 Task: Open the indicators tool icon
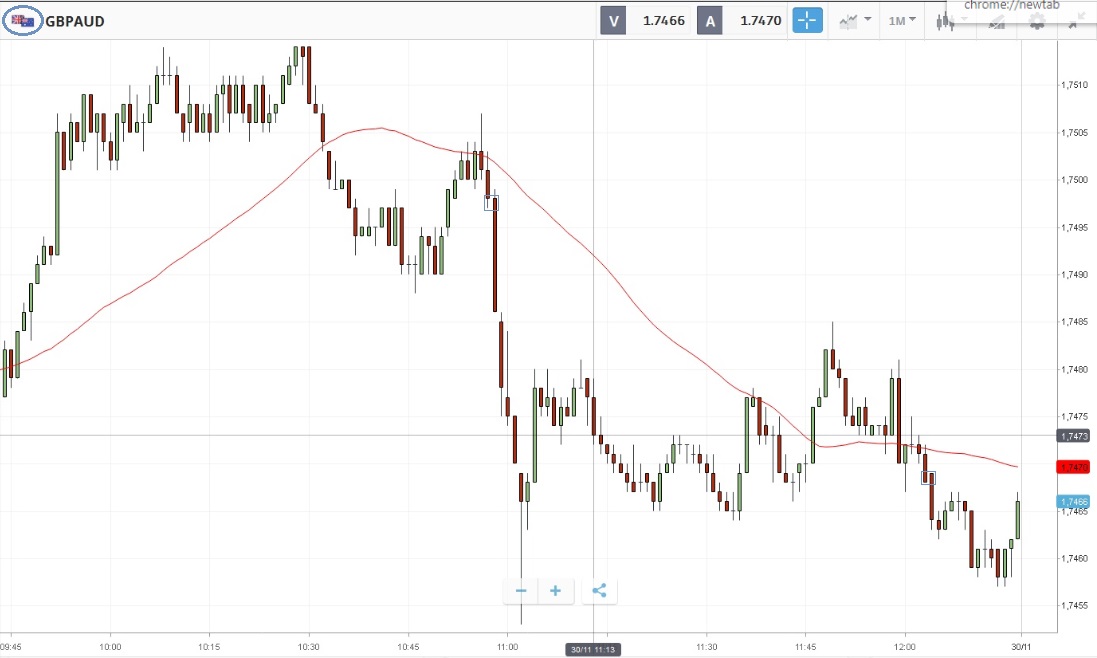[x=996, y=22]
